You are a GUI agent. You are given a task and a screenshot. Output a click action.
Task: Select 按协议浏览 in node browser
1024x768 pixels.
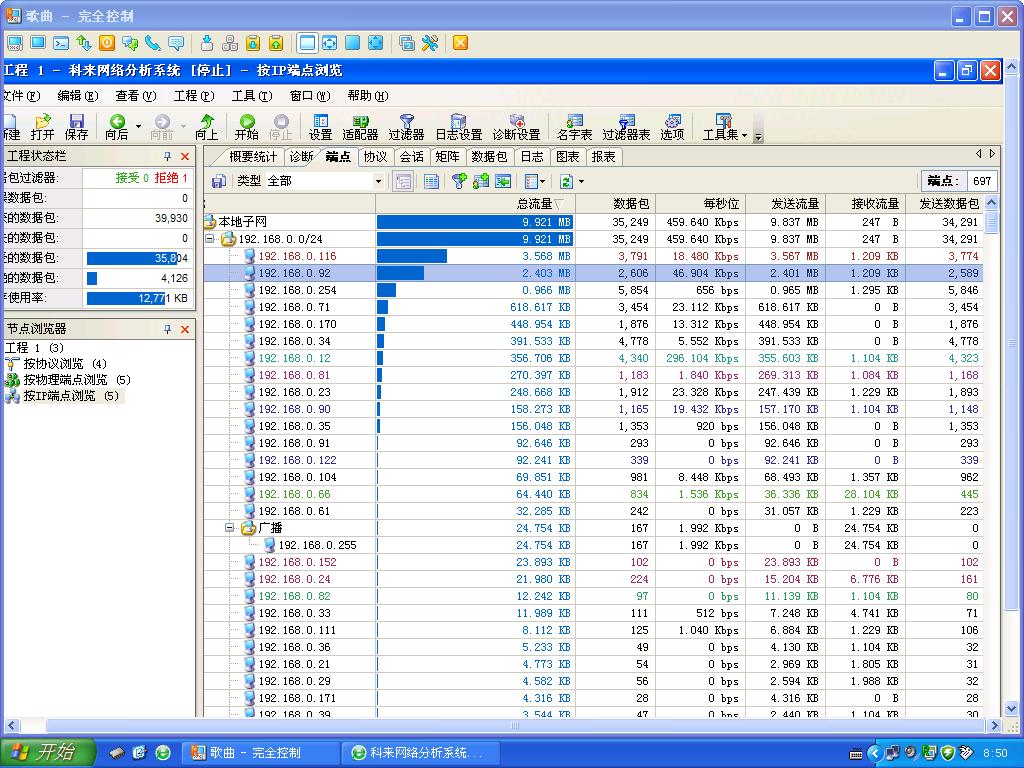click(x=53, y=364)
